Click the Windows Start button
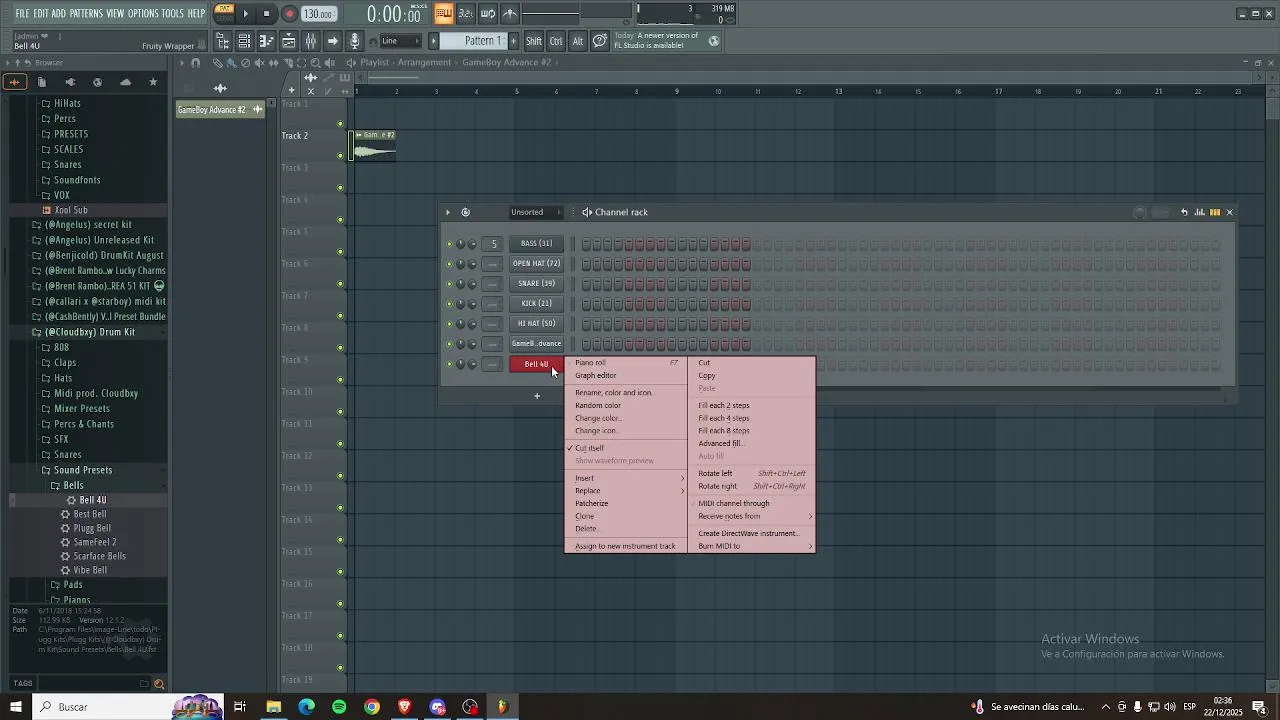The image size is (1280, 720). [16, 707]
